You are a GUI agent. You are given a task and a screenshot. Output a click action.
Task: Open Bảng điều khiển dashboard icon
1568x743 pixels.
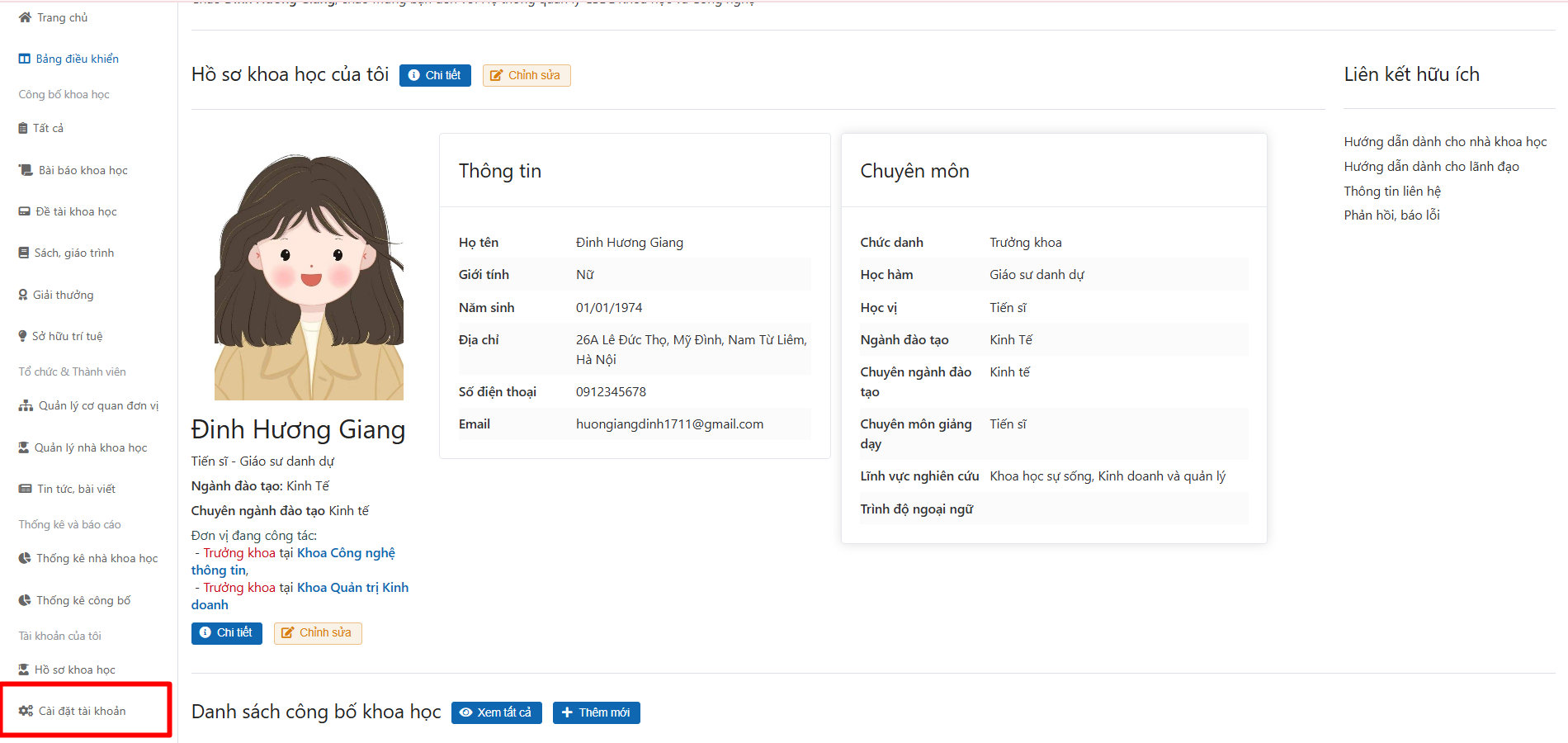point(25,59)
